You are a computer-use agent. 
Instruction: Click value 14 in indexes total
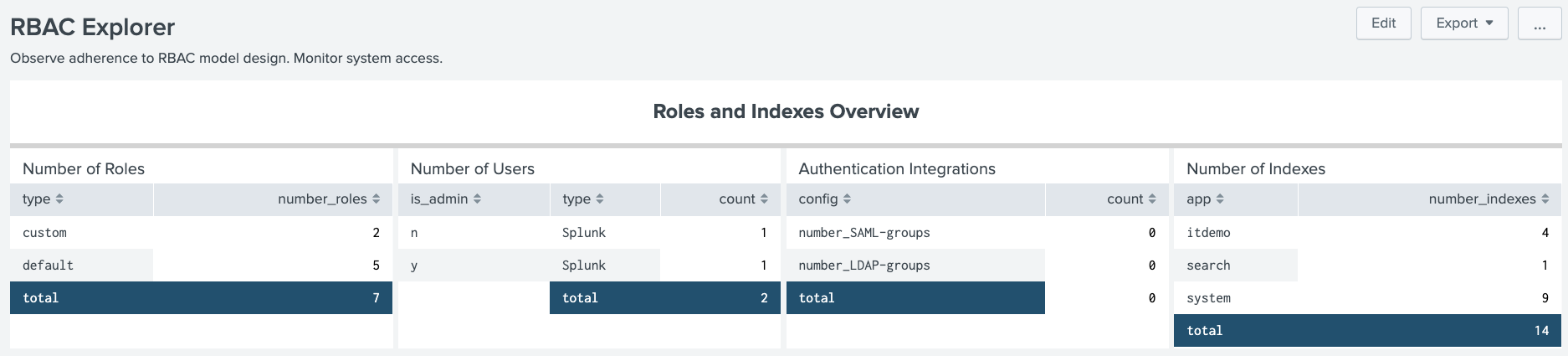[1541, 331]
